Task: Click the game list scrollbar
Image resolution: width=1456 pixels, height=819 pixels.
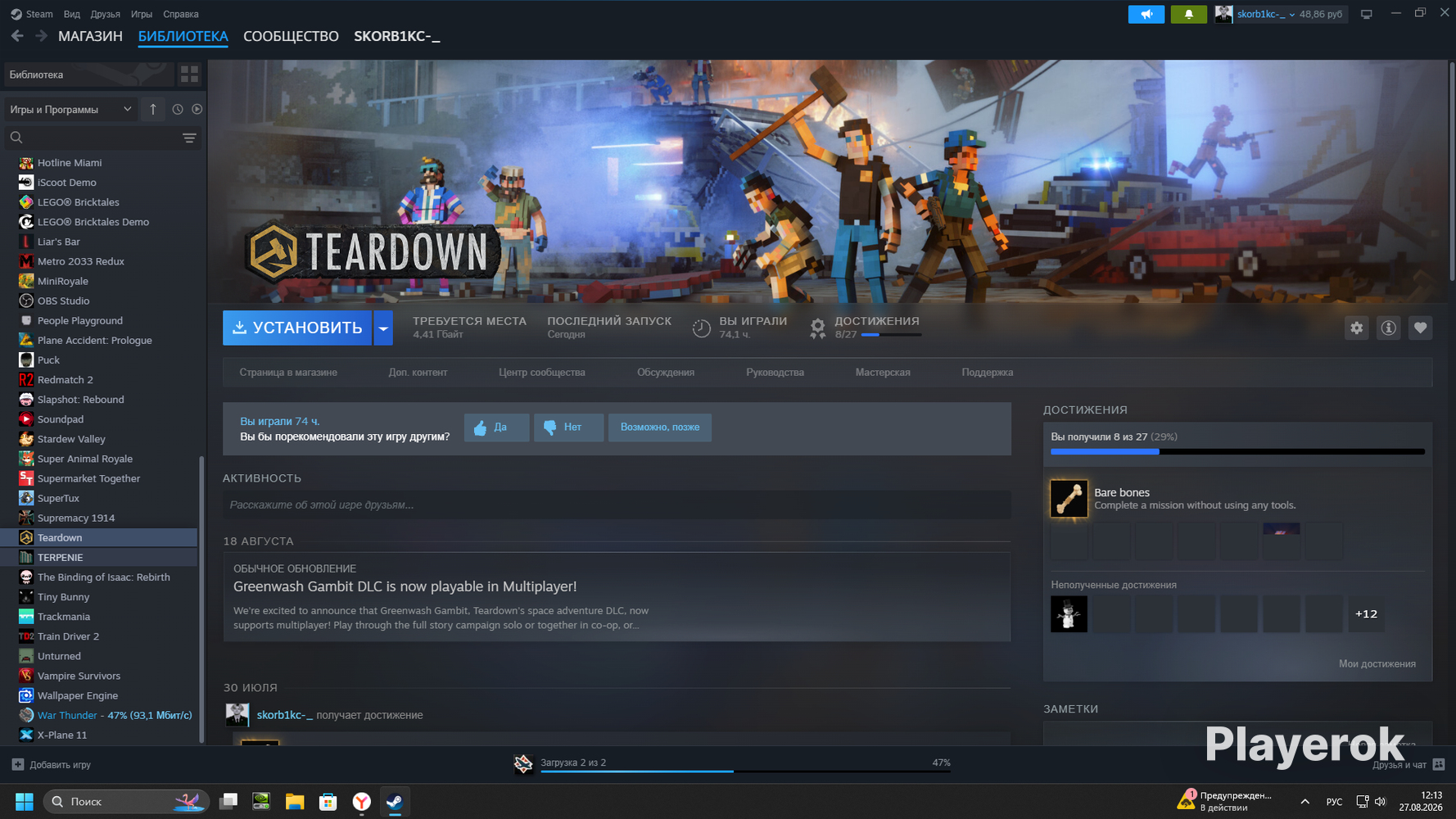Action: [201, 600]
